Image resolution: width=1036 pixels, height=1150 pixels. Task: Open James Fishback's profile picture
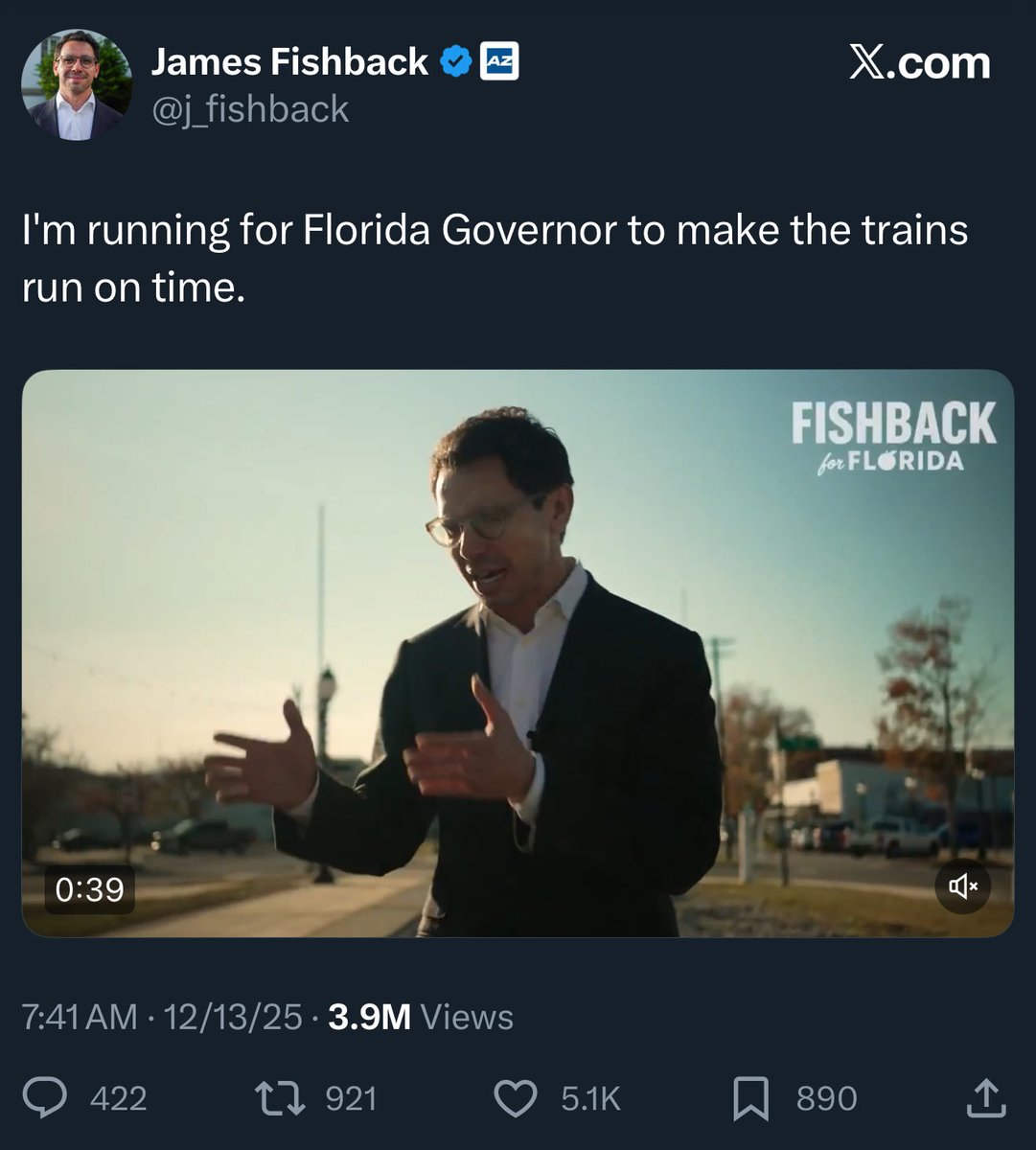77,84
